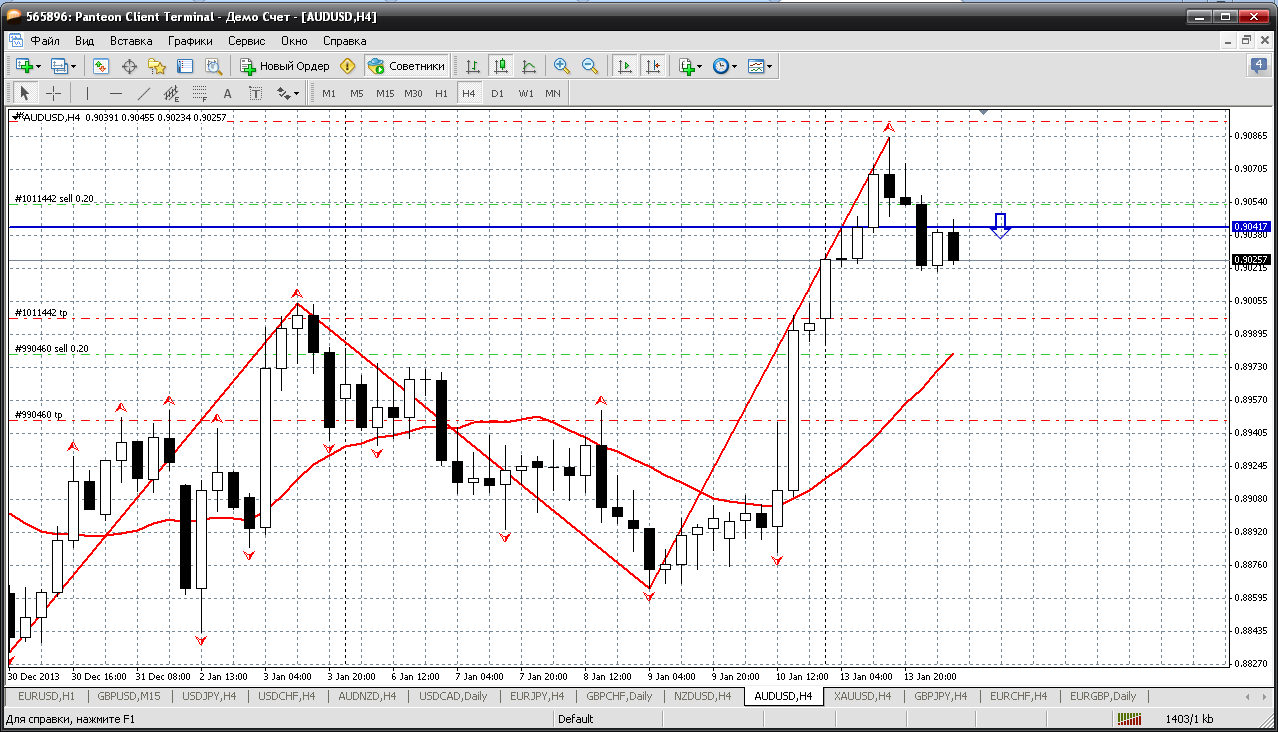Screen dimensions: 1278x732
Task: Toggle chart auto scroll
Action: pos(625,66)
